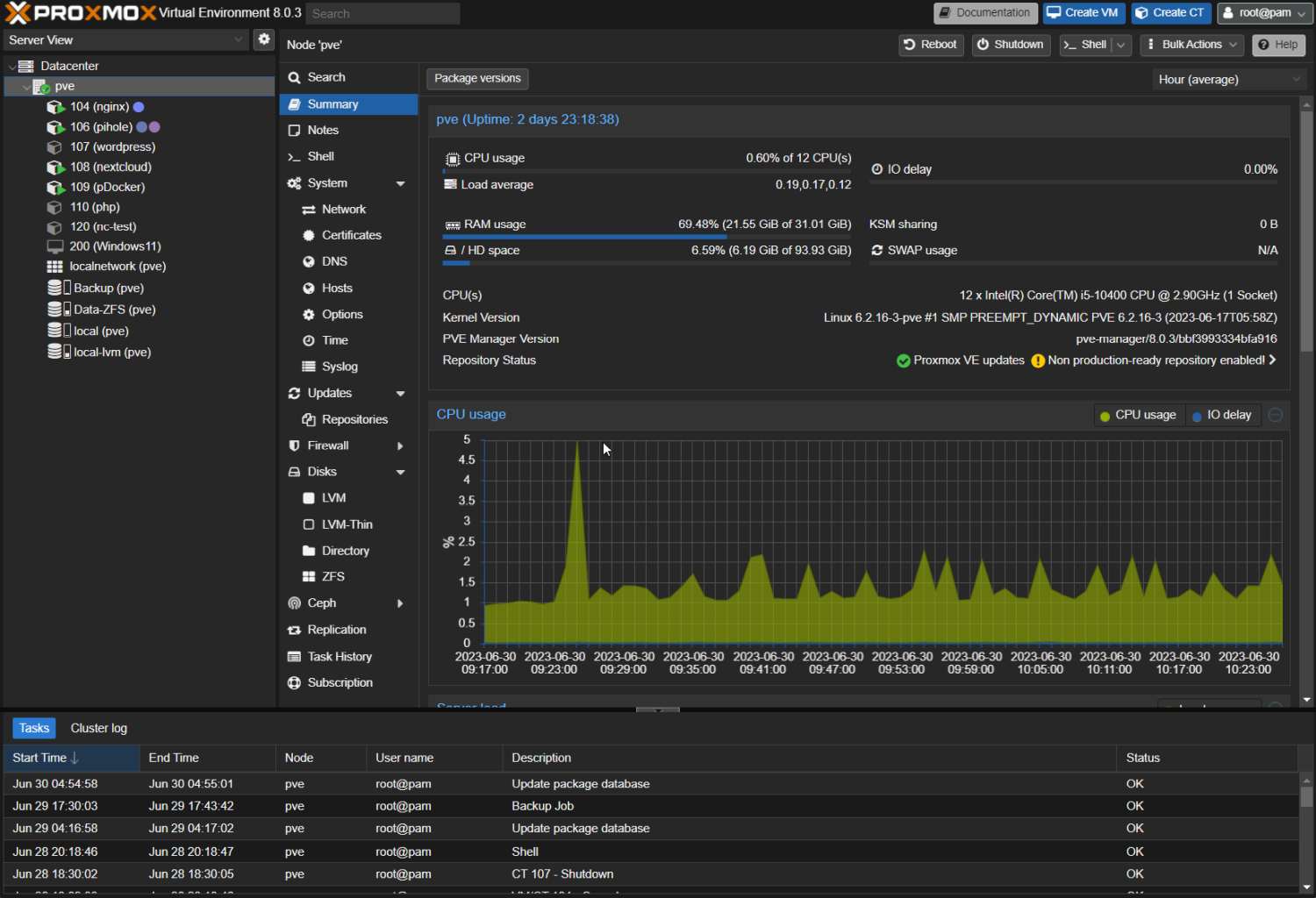Open the Summary menu item
This screenshot has width=1316, height=898.
[x=348, y=104]
